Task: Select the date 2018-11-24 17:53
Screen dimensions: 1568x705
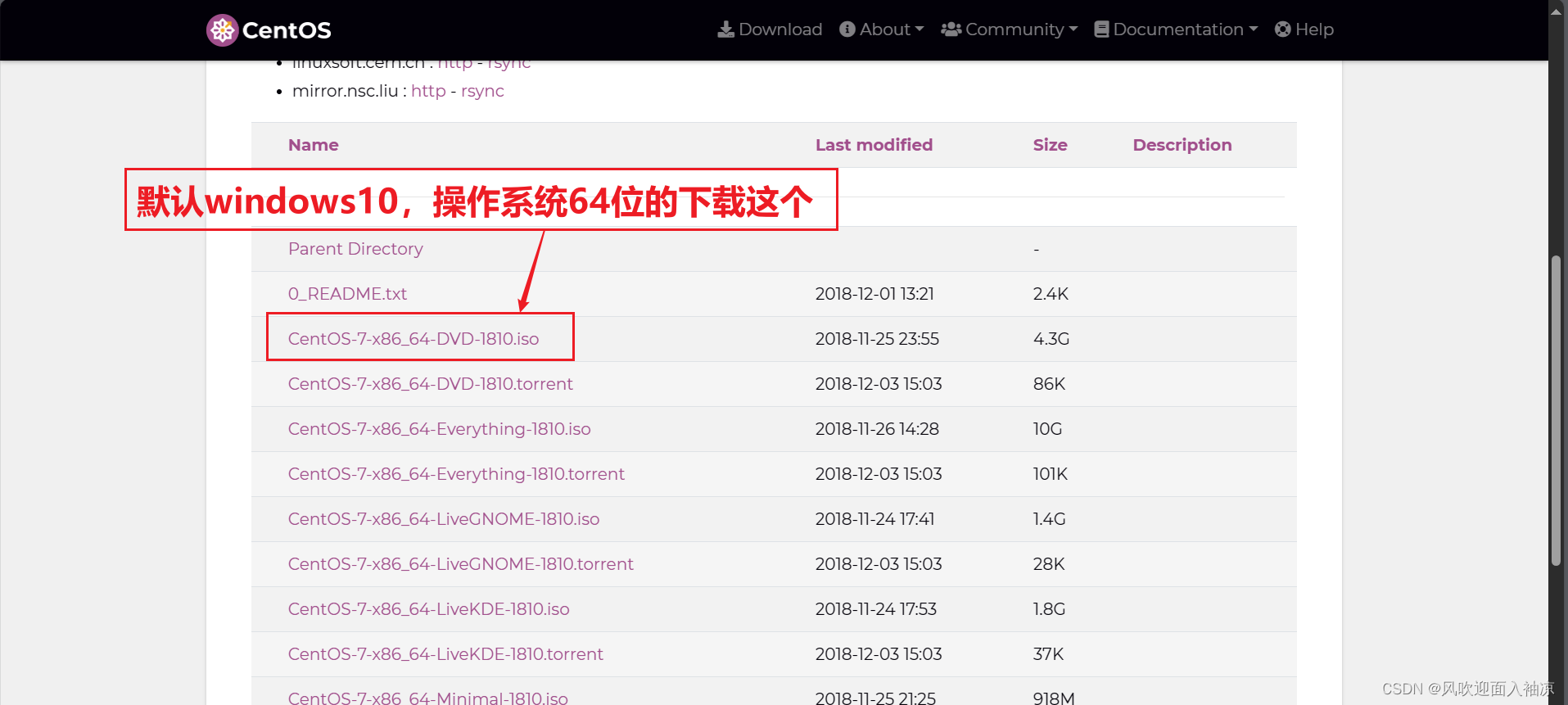Action: pos(876,609)
